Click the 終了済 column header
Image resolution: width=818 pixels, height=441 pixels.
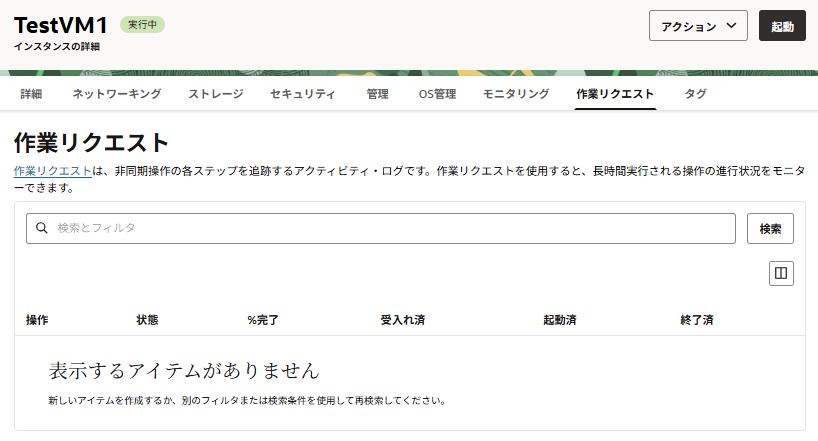pyautogui.click(x=696, y=320)
